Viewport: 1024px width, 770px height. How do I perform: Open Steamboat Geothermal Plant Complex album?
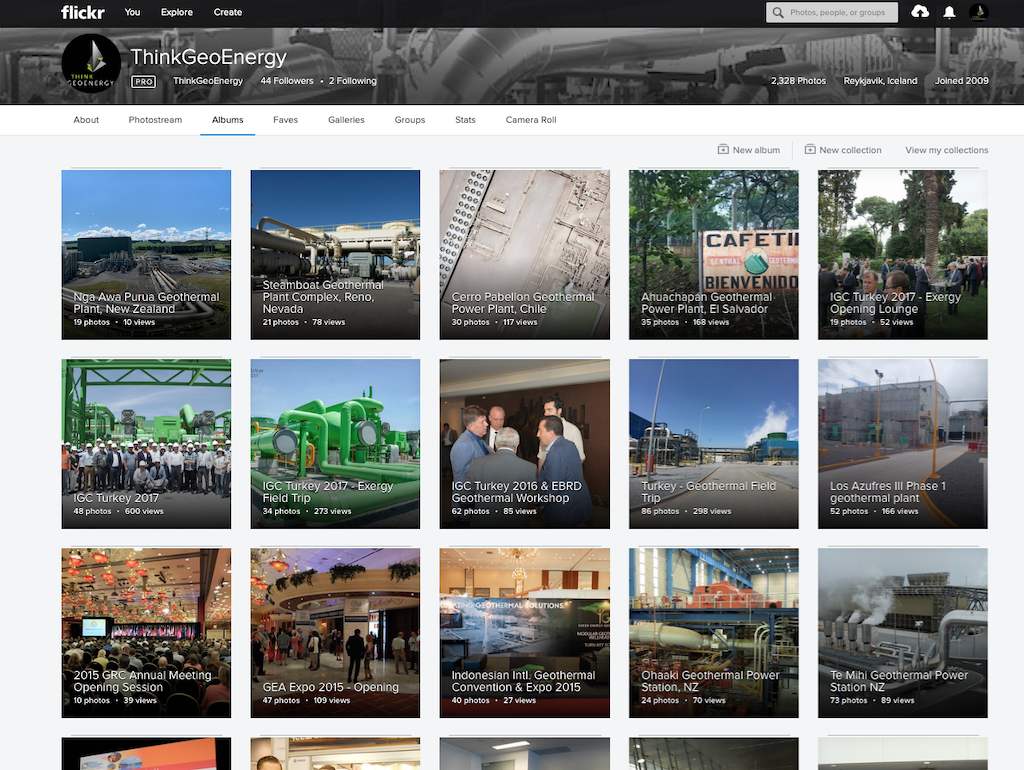[335, 254]
